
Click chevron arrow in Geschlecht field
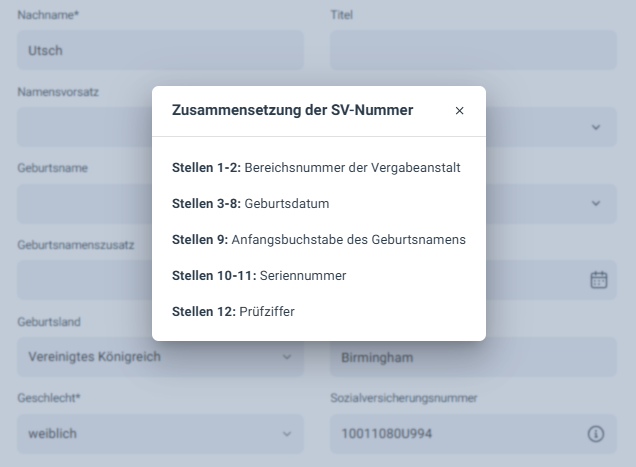coord(287,434)
